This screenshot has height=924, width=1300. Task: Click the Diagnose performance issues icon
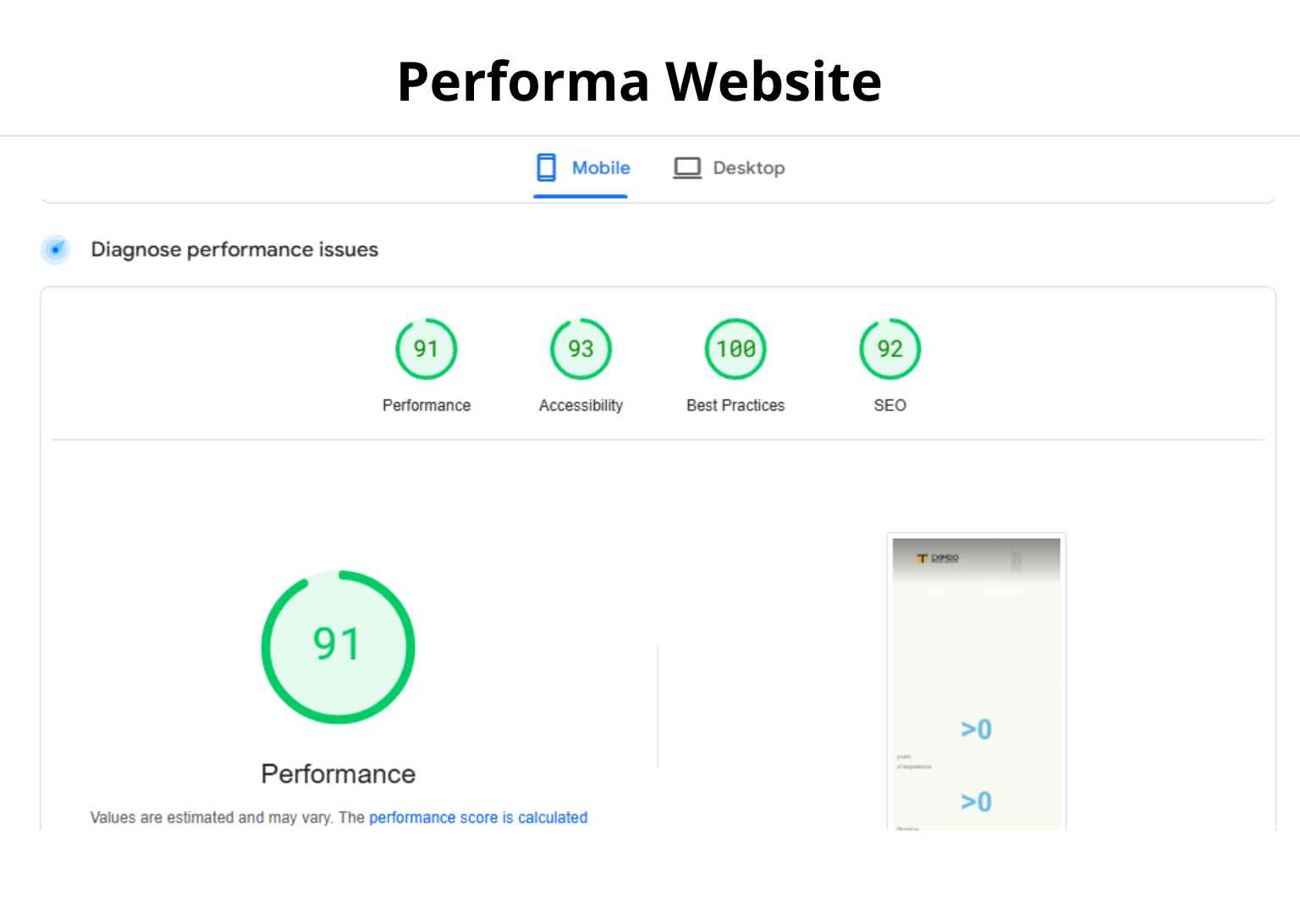pyautogui.click(x=56, y=250)
